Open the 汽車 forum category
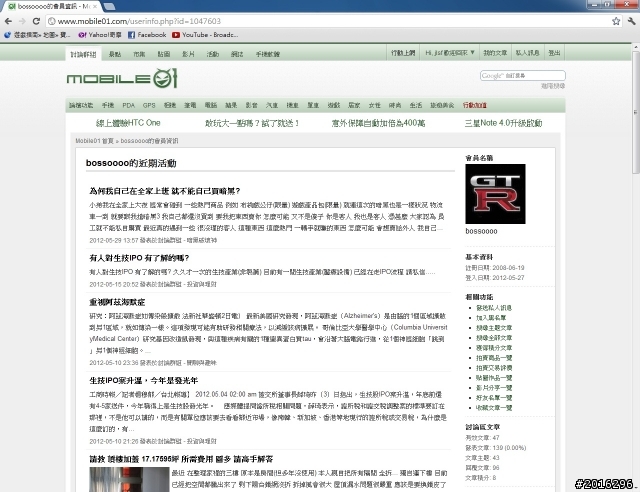The width and height of the screenshot is (640, 492). [272, 105]
